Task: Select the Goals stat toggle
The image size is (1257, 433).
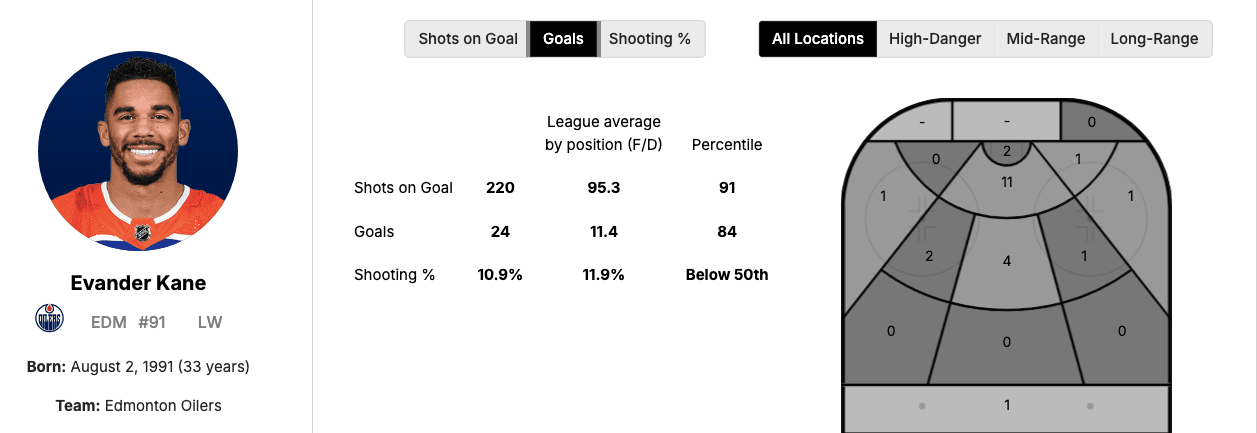Action: [563, 39]
